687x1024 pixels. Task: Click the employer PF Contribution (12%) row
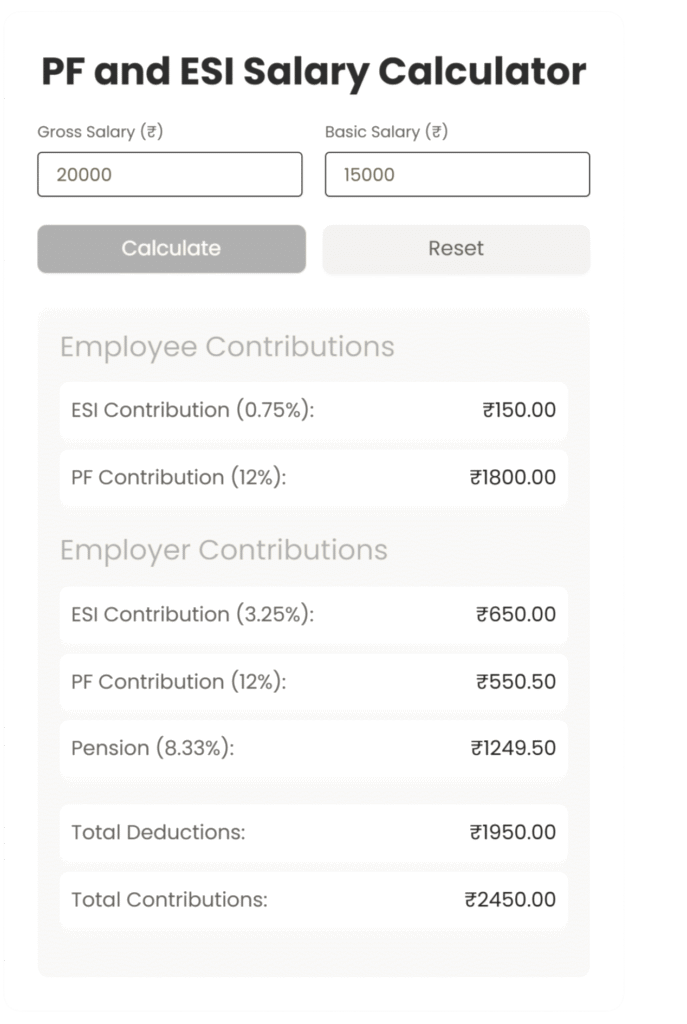click(x=313, y=682)
